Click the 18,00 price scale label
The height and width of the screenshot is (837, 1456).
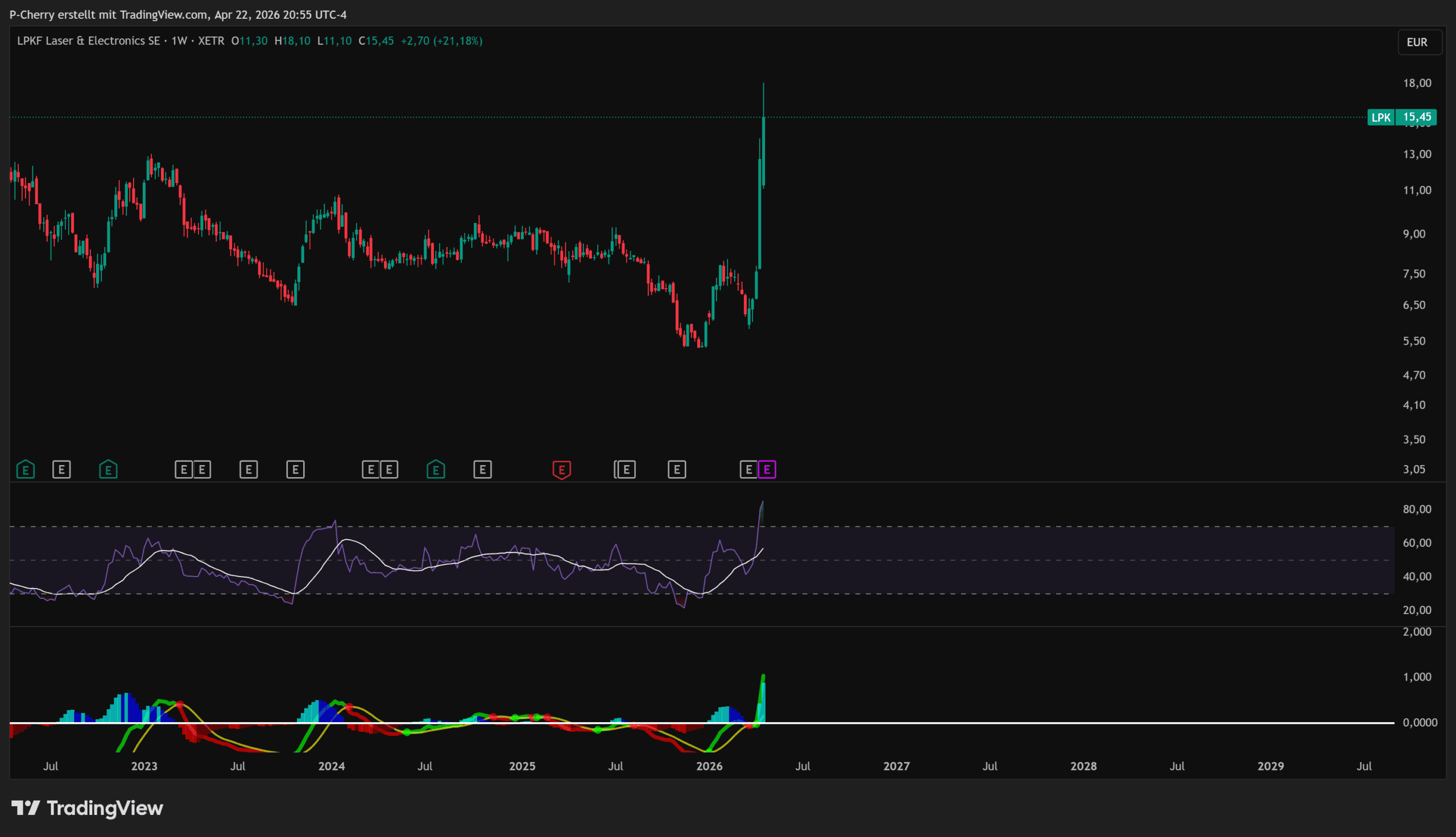point(1417,84)
